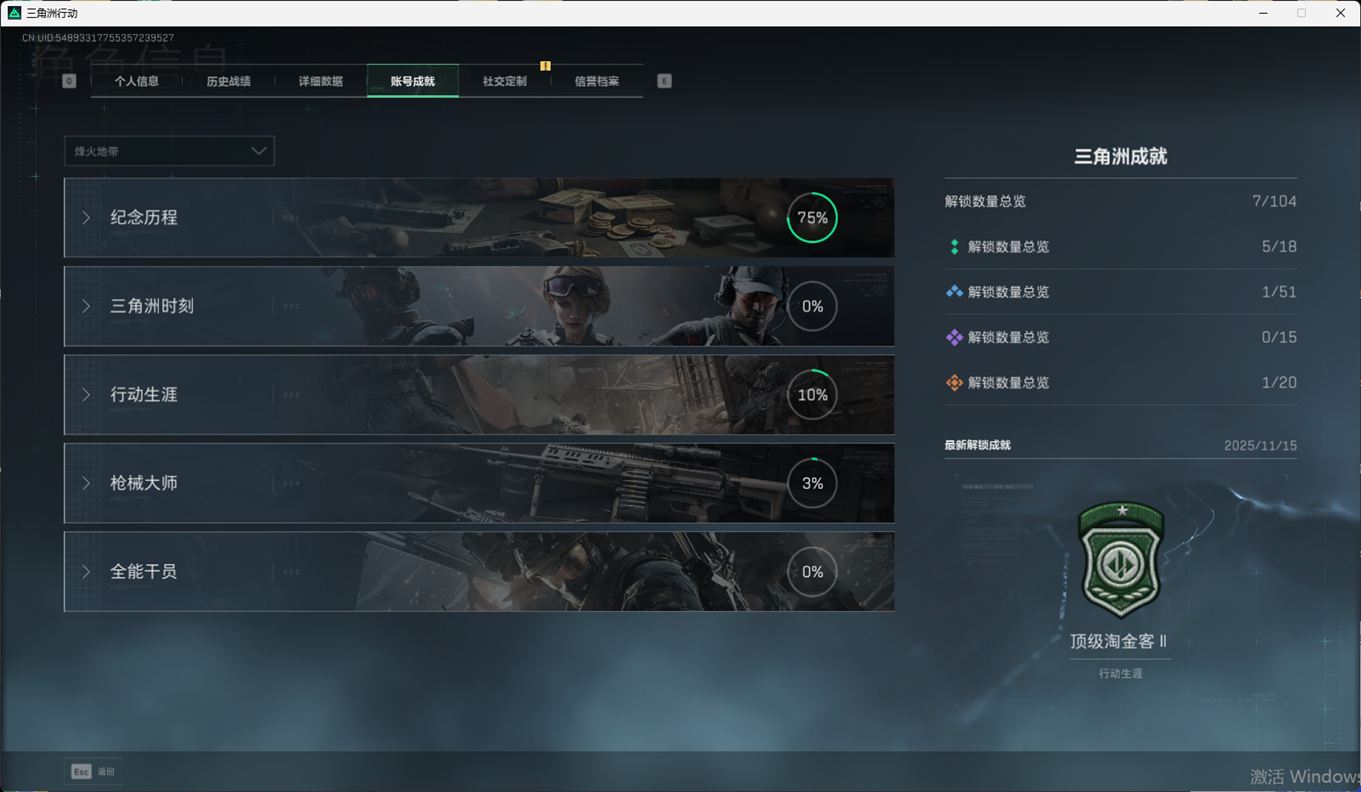The image size is (1361, 792).
Task: Click the yellow notification marker above 社交定制
Action: click(545, 66)
